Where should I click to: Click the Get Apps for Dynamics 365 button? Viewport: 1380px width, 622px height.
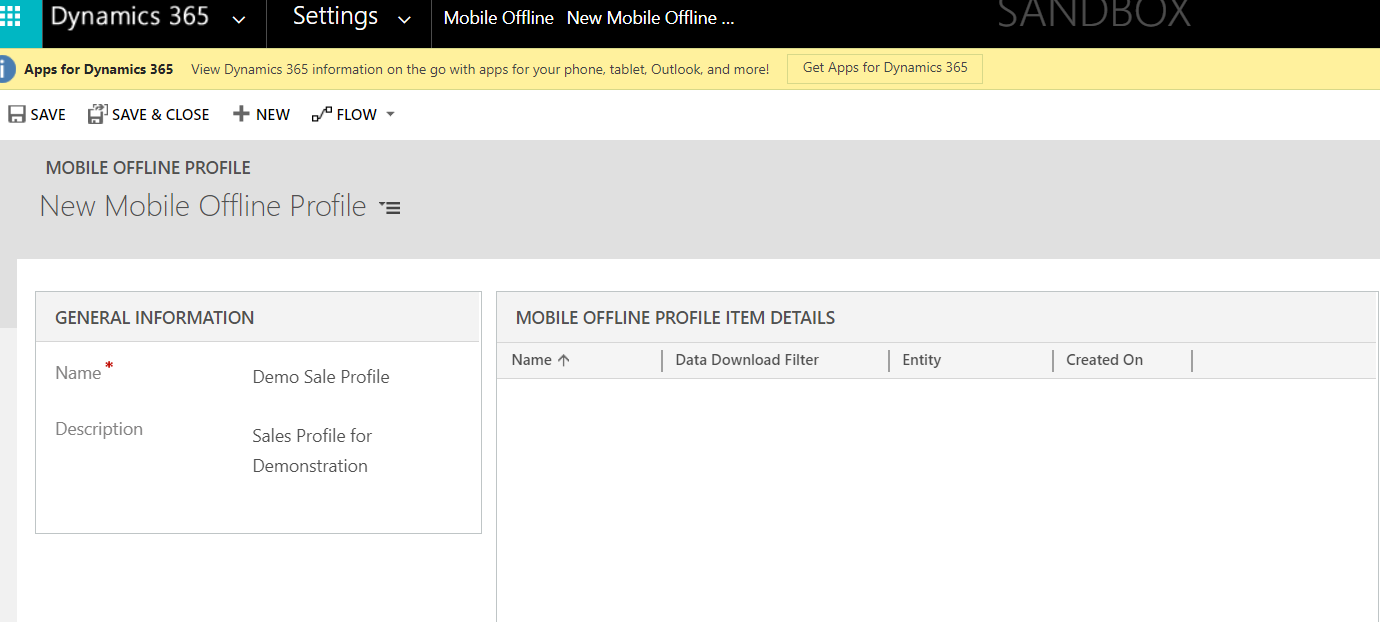click(885, 68)
